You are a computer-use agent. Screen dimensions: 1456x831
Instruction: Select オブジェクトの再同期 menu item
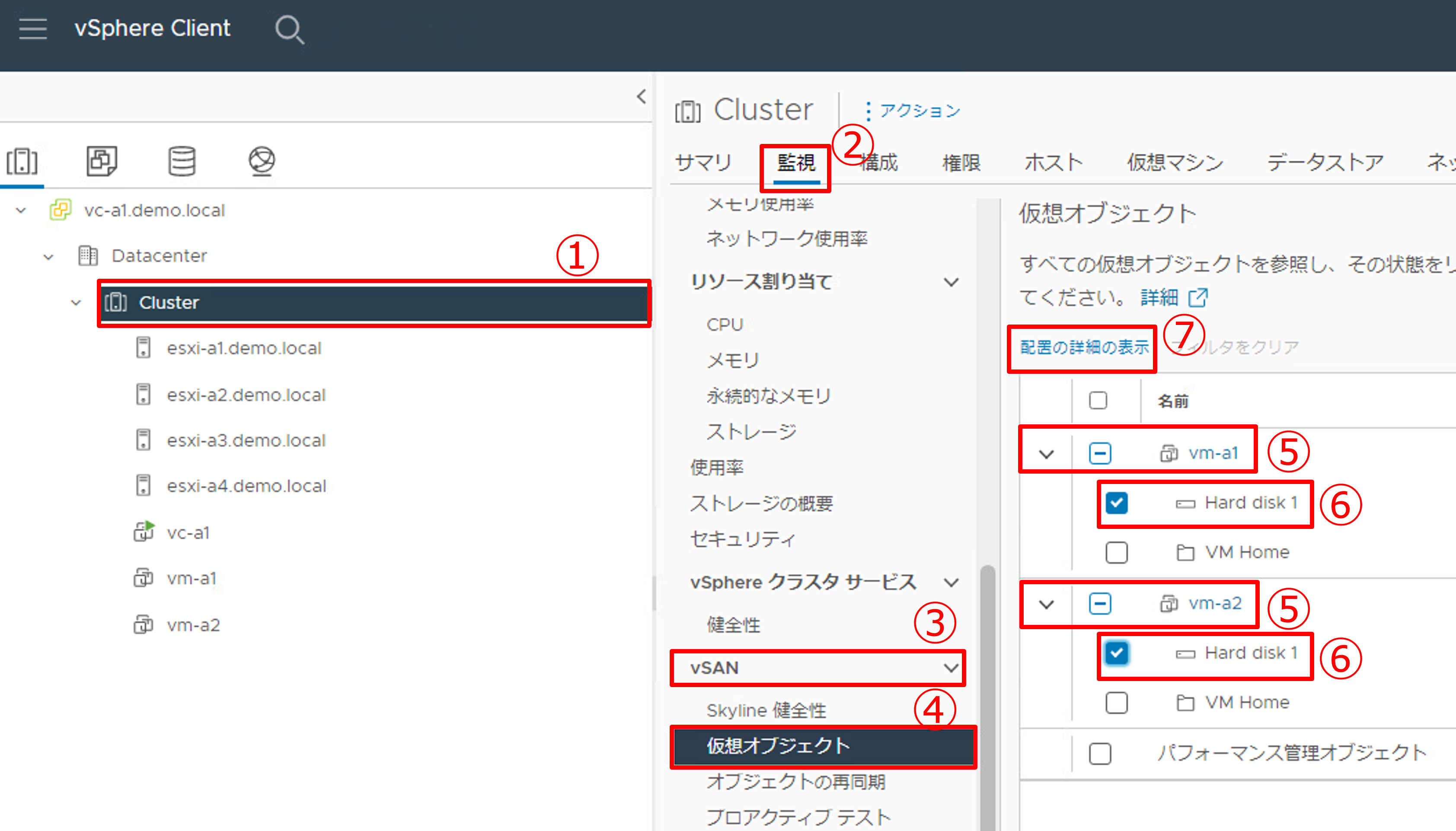click(x=795, y=782)
